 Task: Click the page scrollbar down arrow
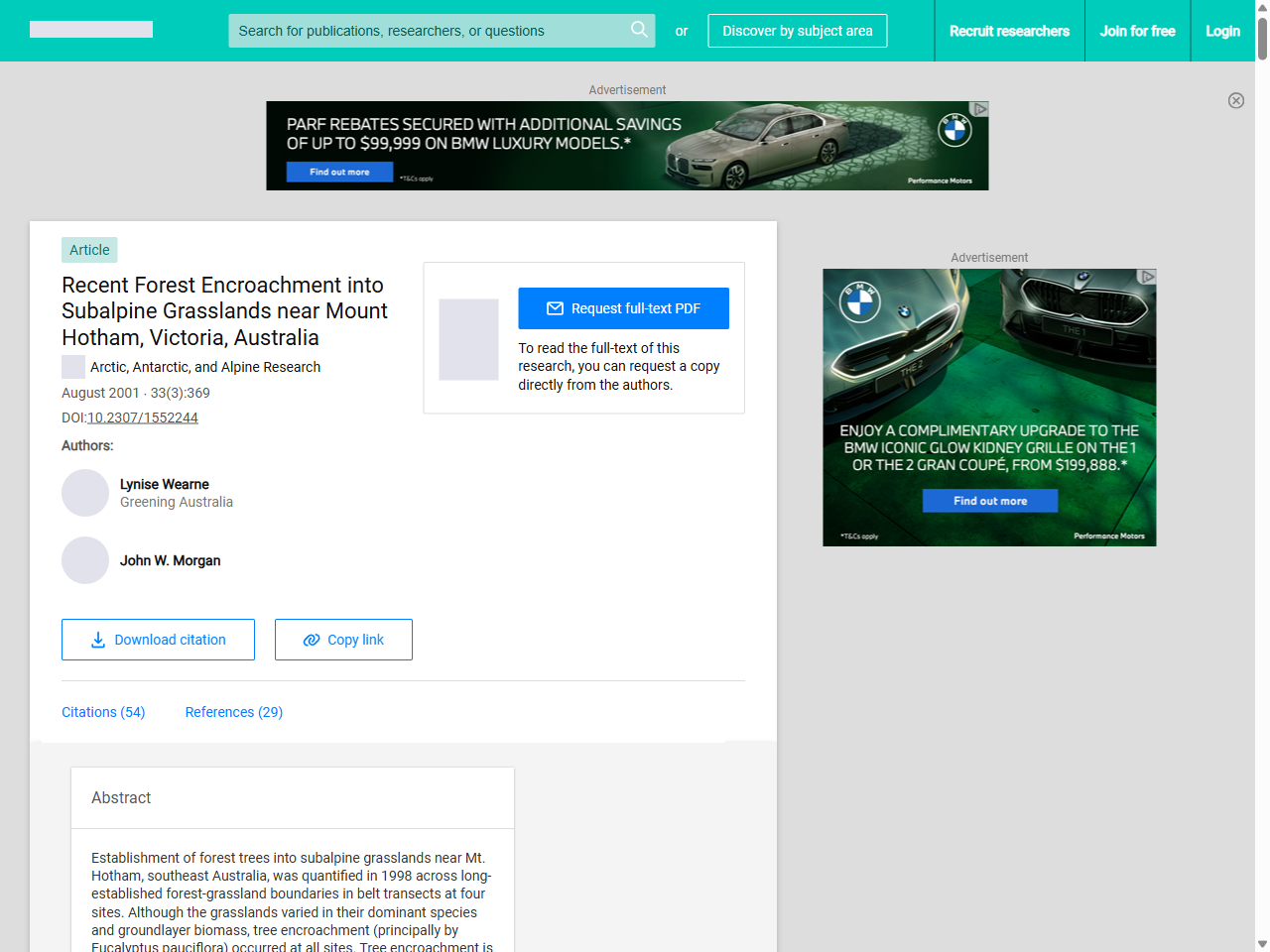tap(1261, 944)
